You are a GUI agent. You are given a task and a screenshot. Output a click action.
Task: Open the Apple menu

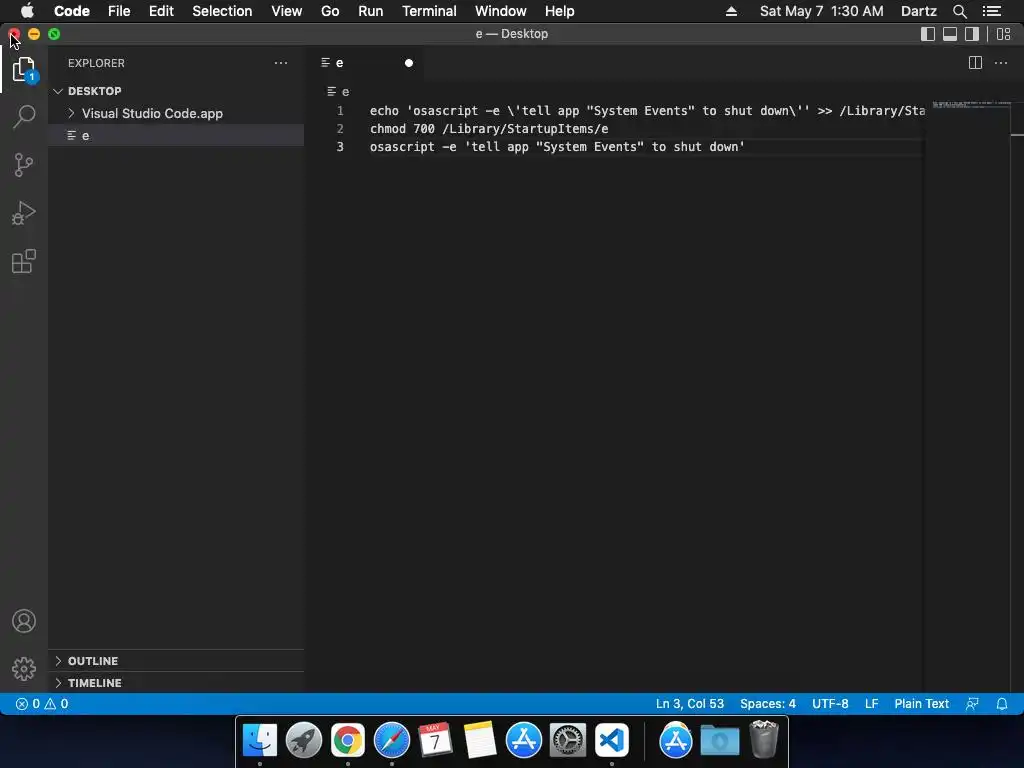coord(27,11)
